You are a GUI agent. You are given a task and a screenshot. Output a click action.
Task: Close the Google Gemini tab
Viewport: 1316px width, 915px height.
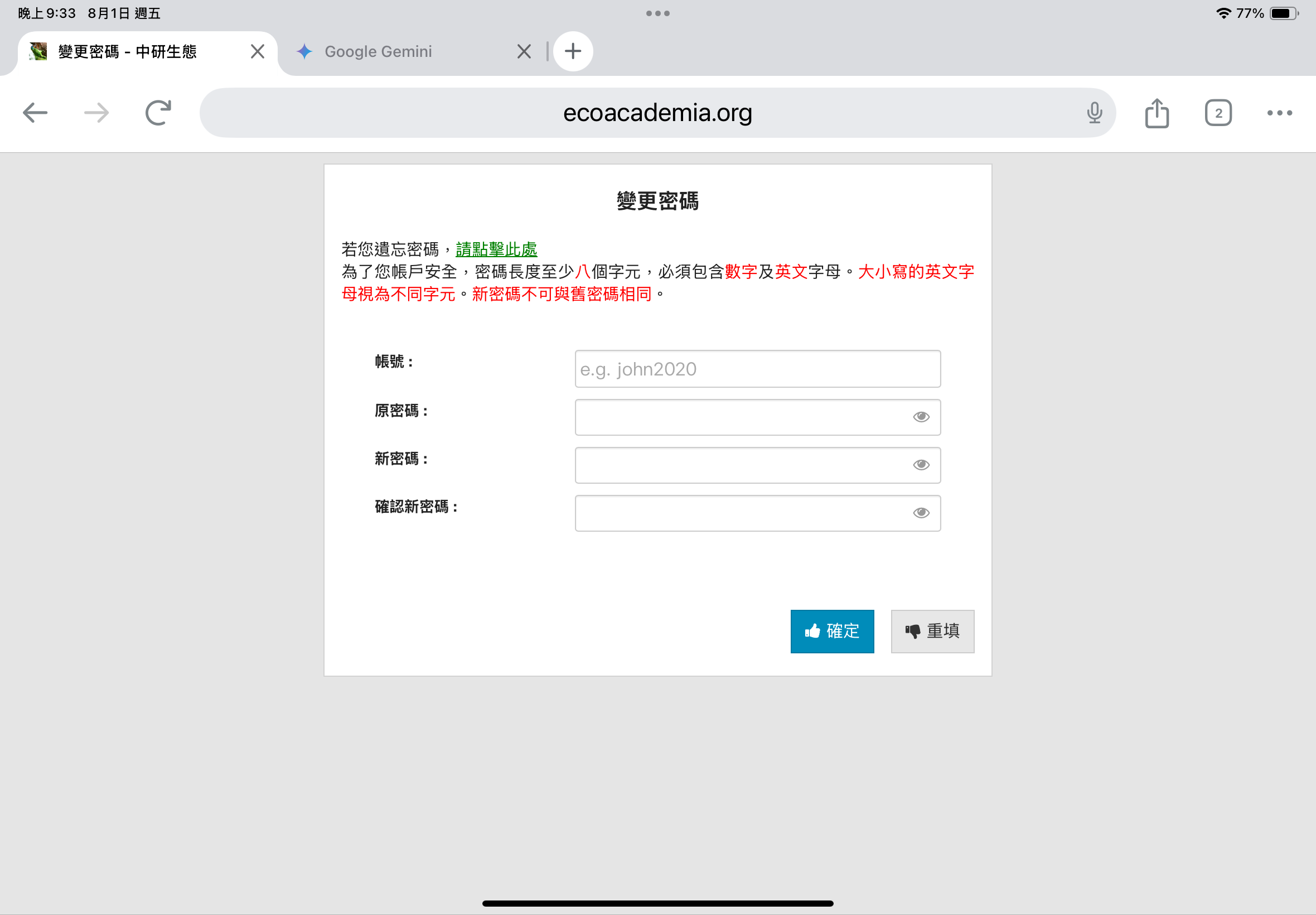(524, 51)
